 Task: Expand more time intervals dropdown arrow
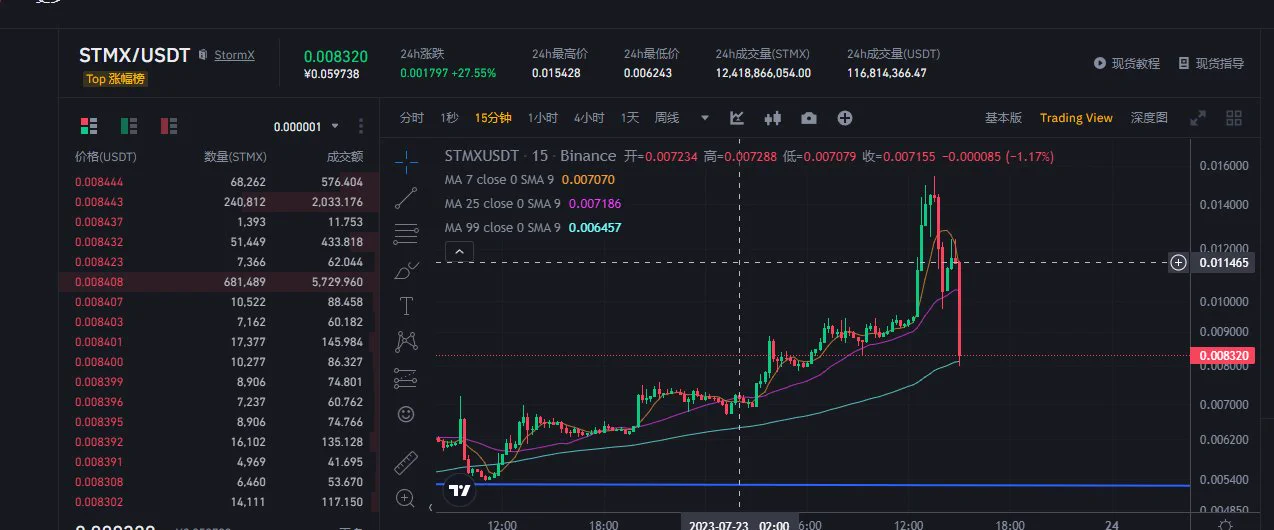(x=705, y=118)
